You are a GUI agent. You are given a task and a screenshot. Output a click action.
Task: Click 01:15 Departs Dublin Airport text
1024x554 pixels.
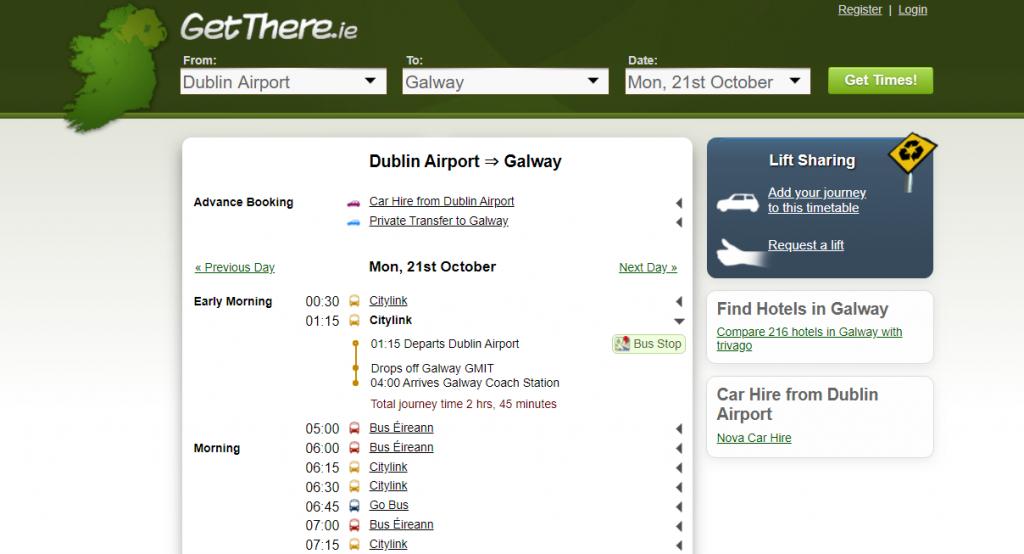445,344
